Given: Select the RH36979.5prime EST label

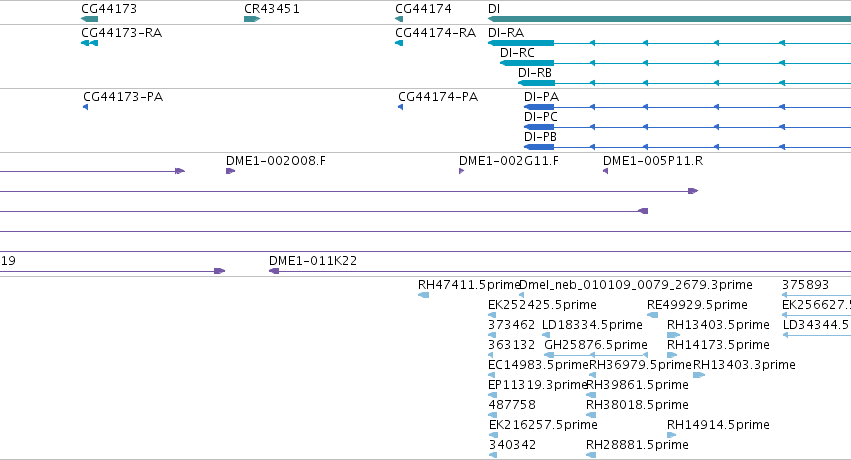Looking at the screenshot, I should 640,365.
